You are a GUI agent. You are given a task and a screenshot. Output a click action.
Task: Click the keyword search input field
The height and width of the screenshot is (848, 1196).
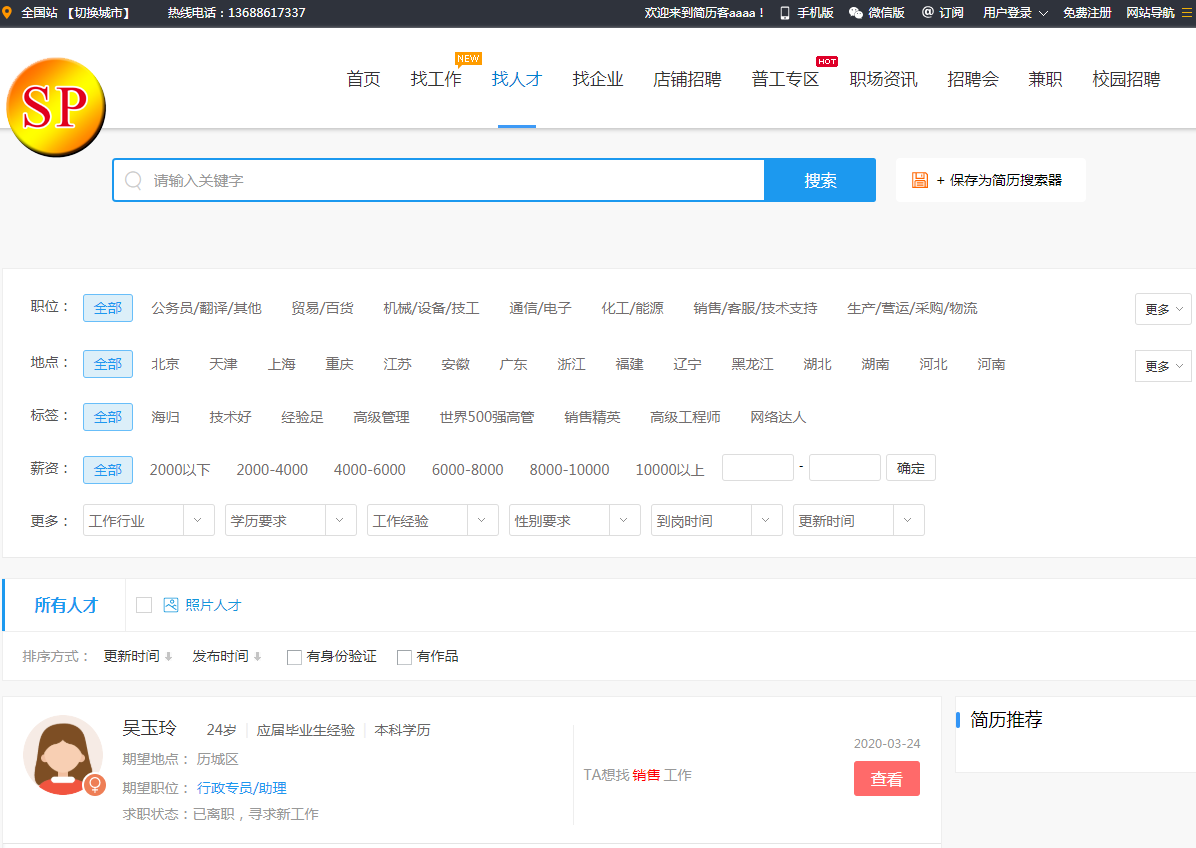coord(439,180)
